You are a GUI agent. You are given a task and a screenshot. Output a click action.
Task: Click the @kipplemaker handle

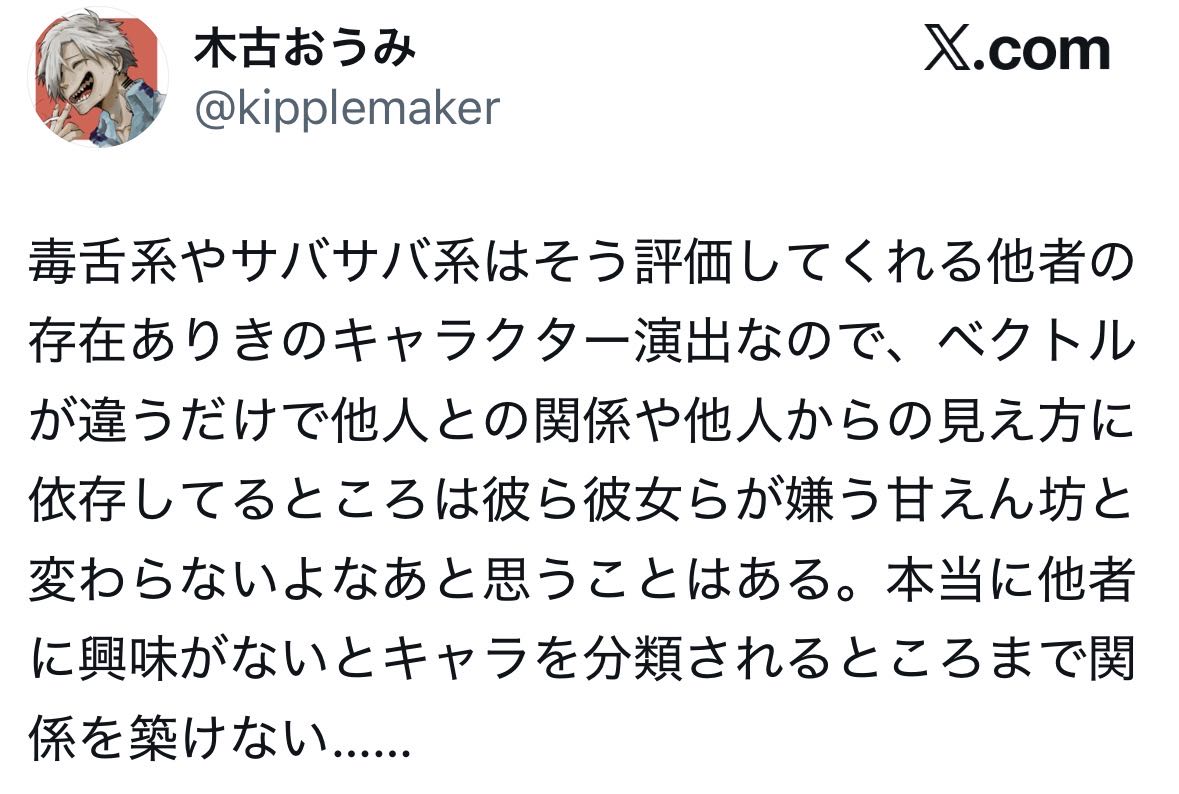pyautogui.click(x=346, y=109)
